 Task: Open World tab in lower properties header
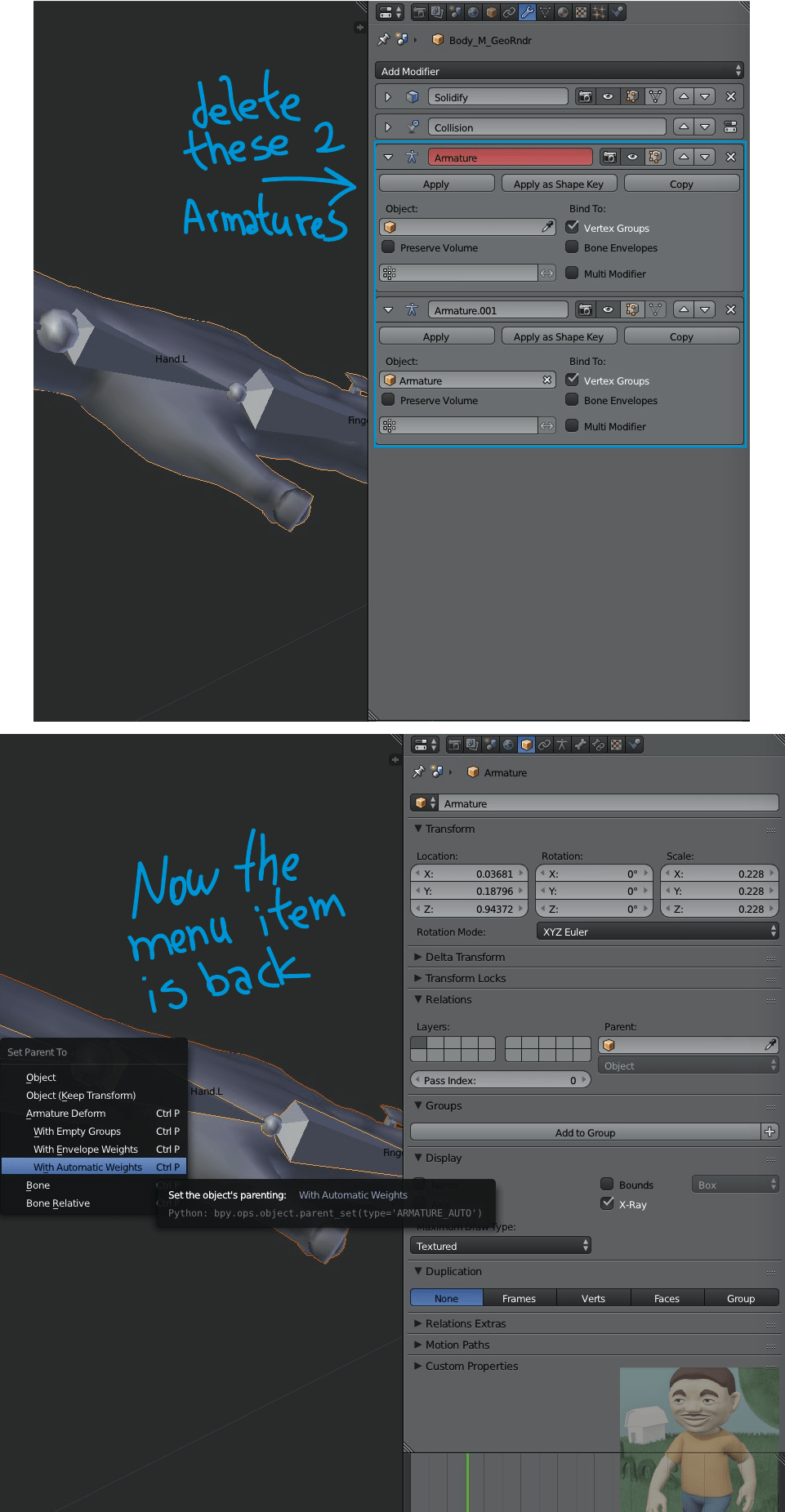(x=508, y=745)
